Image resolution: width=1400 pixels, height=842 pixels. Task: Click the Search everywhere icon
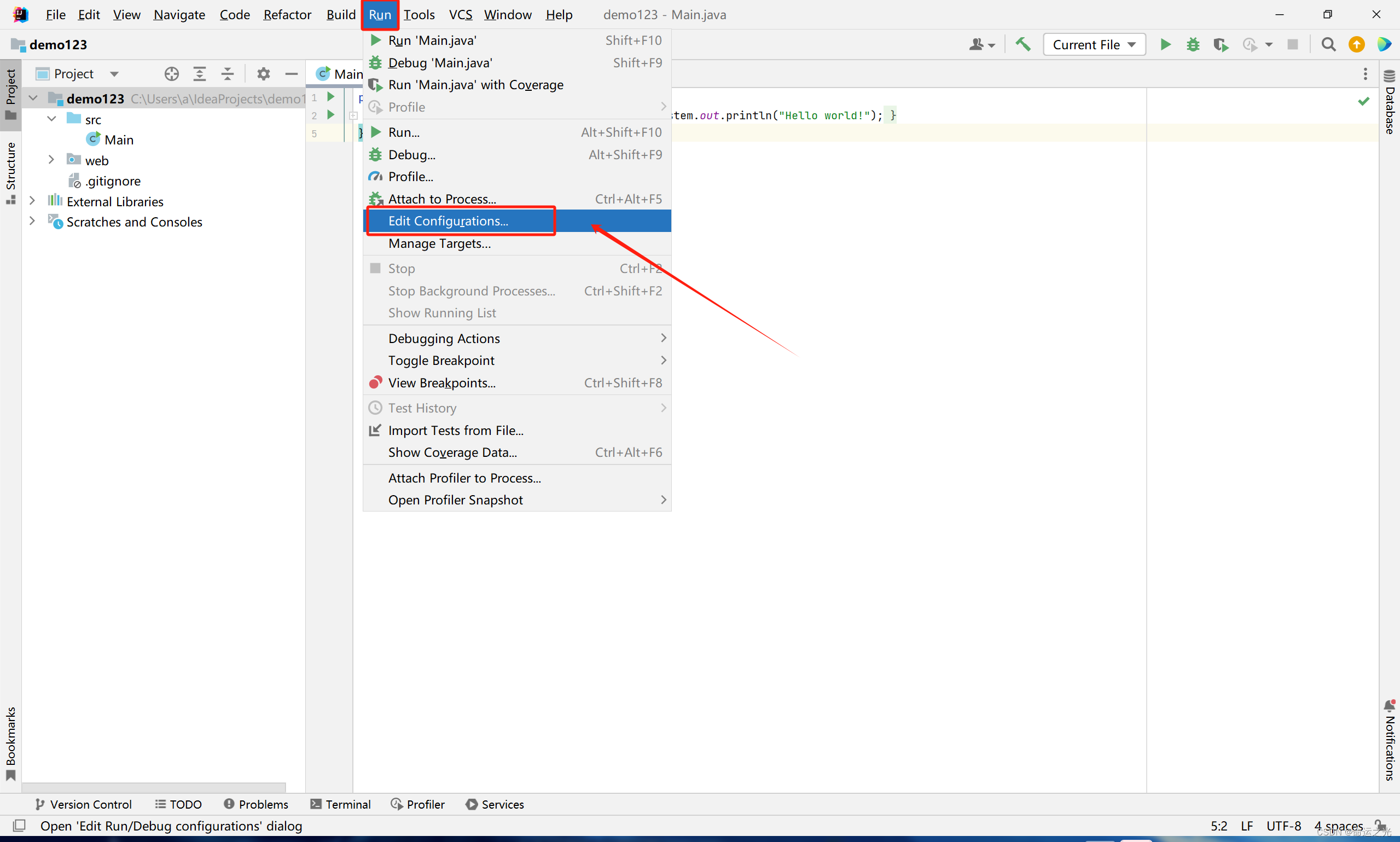click(1328, 44)
